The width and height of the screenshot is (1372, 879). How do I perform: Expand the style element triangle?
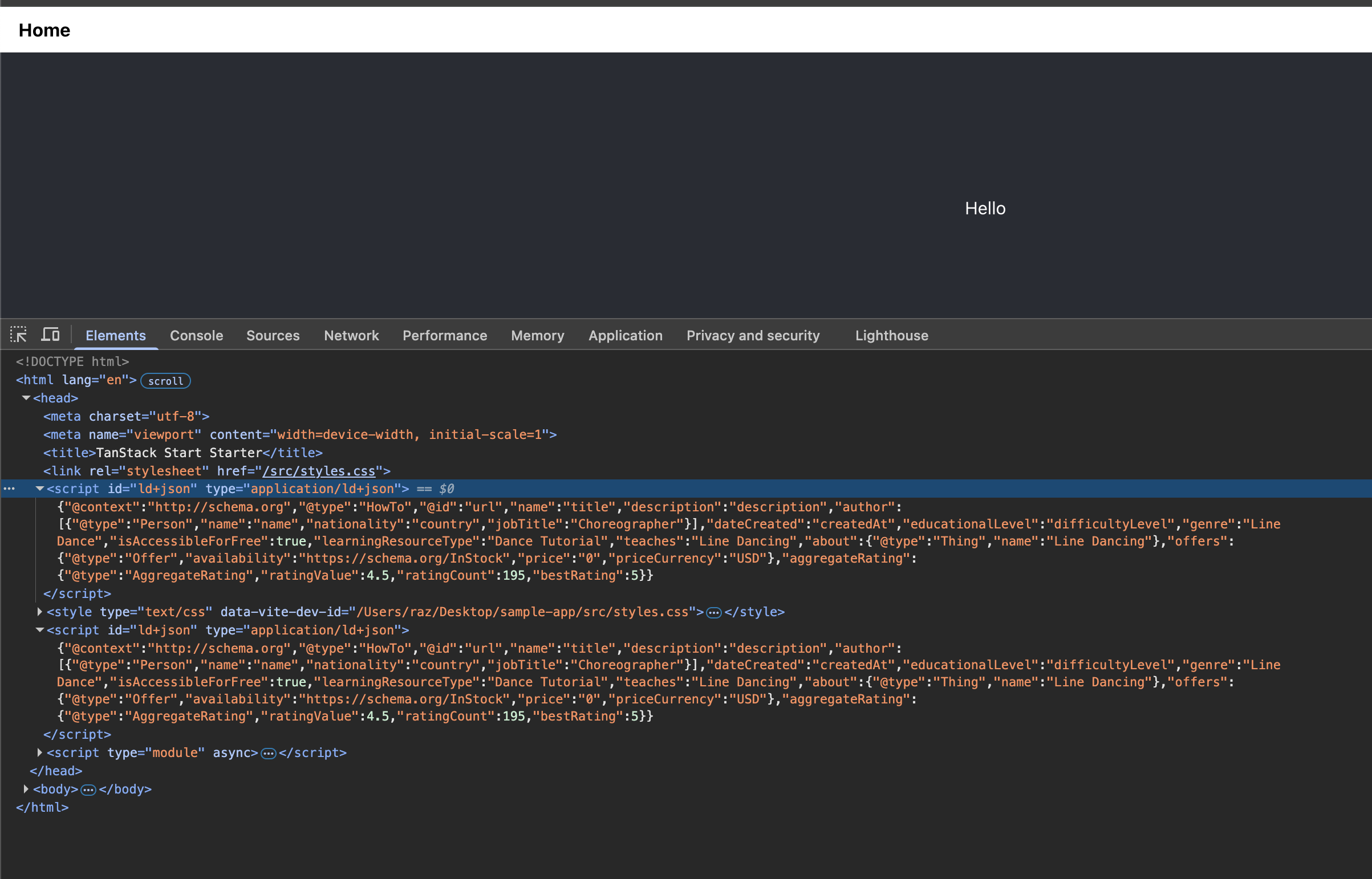click(x=40, y=612)
